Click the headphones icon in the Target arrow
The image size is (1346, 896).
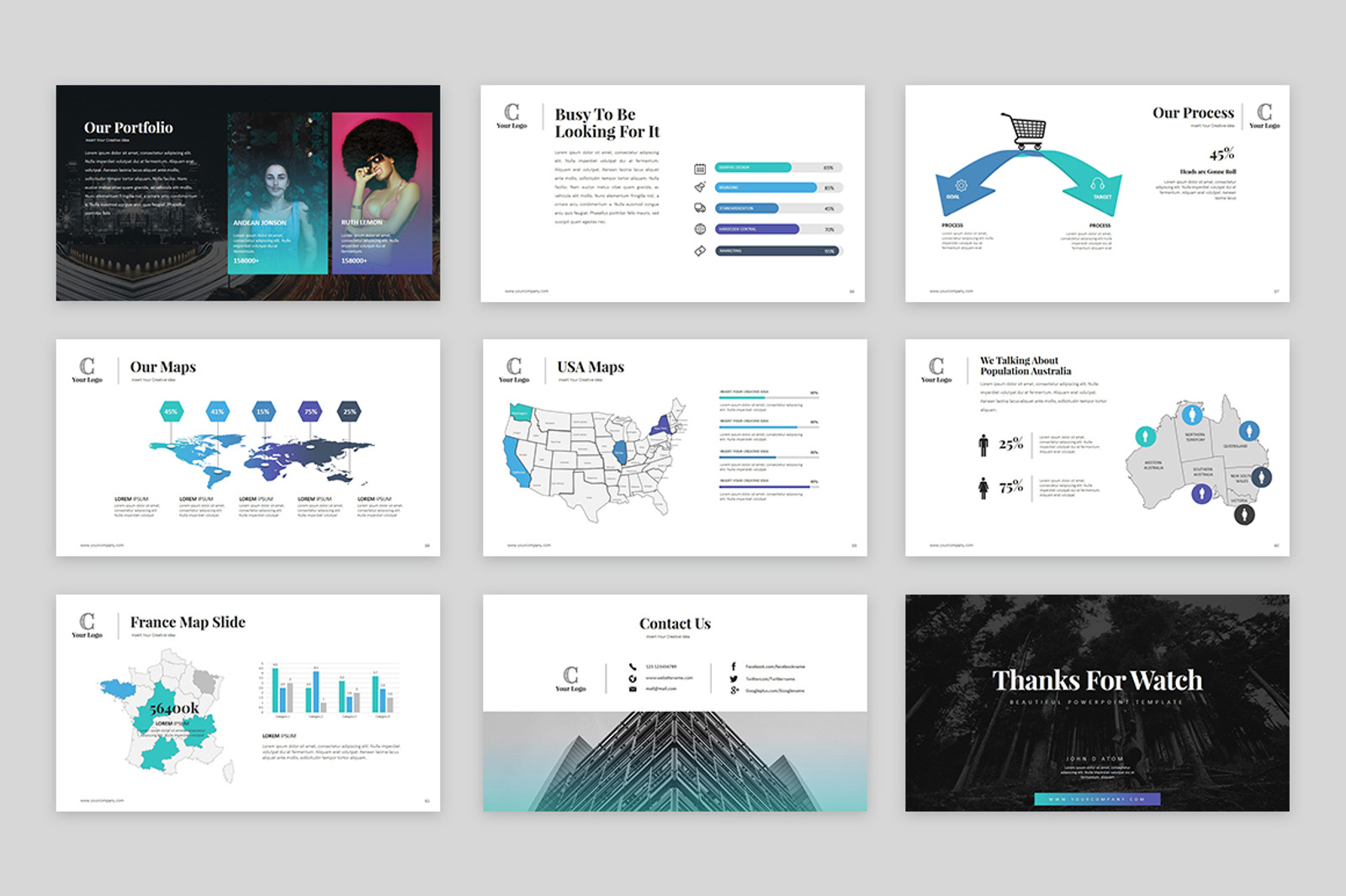point(1097,183)
